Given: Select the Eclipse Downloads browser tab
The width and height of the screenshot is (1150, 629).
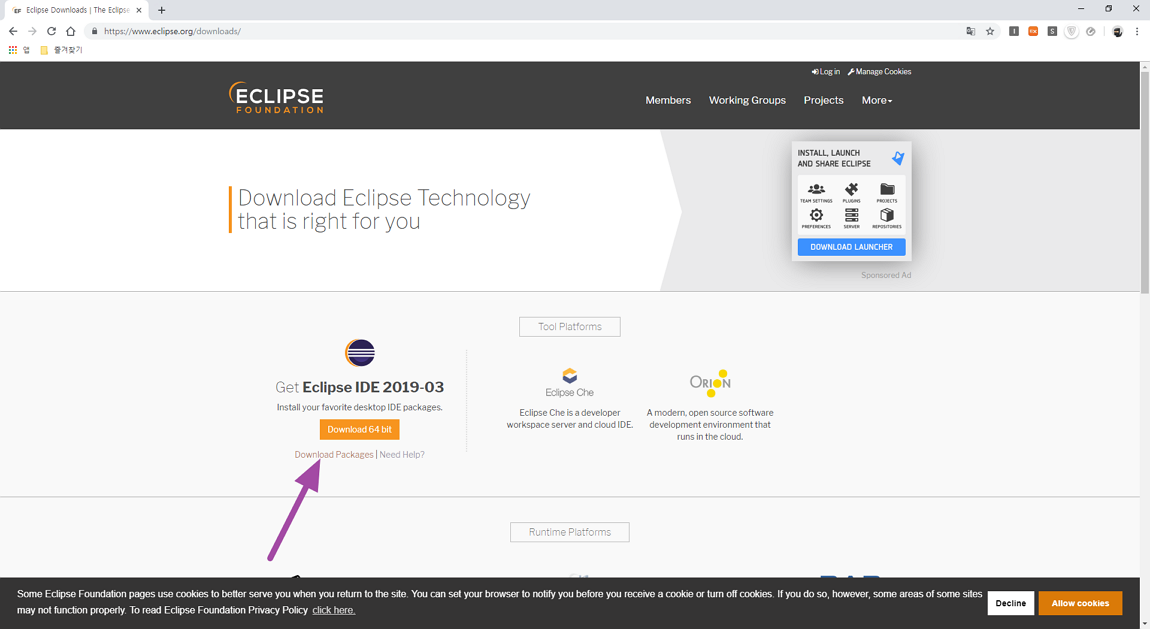Looking at the screenshot, I should click(x=77, y=10).
